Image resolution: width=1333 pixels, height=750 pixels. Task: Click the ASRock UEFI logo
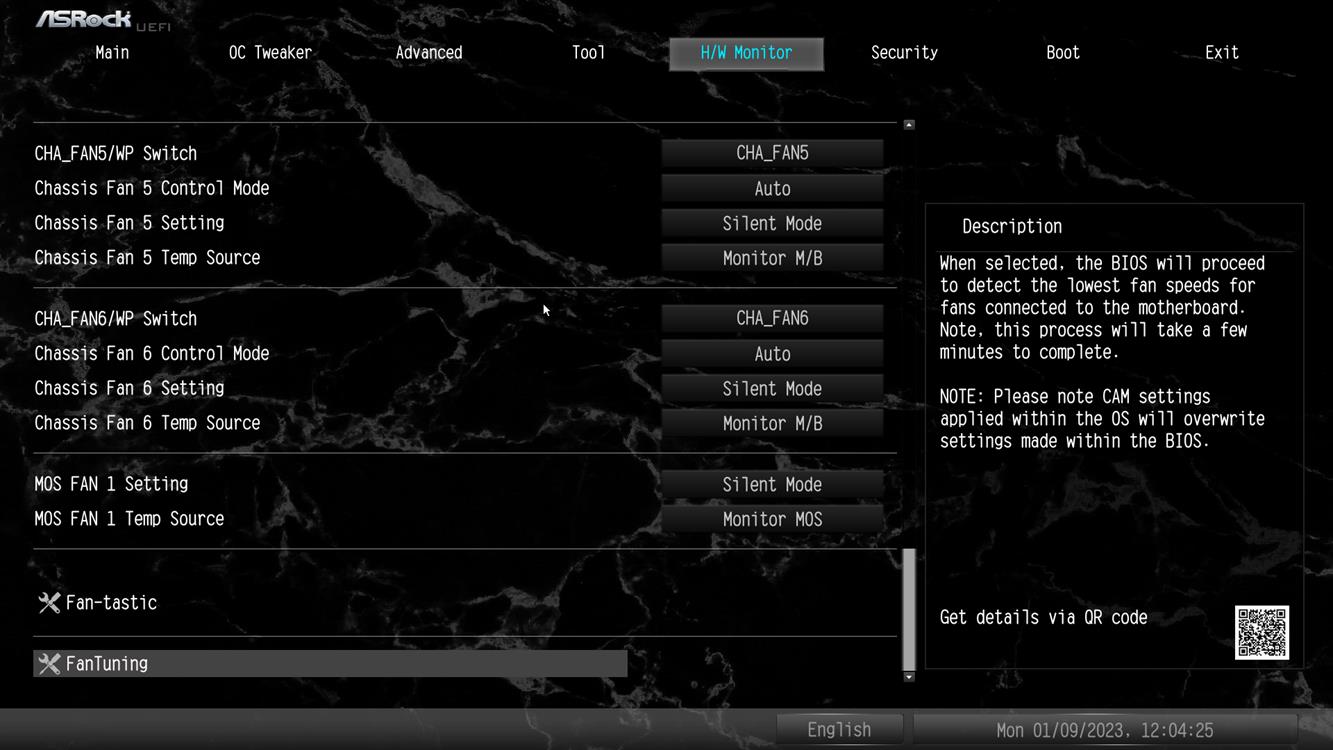pyautogui.click(x=102, y=19)
